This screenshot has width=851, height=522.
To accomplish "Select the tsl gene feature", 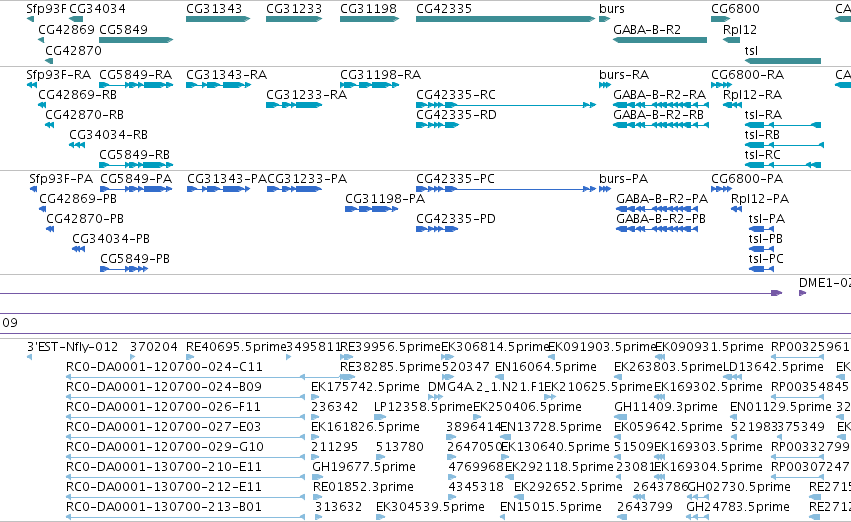I will point(783,61).
